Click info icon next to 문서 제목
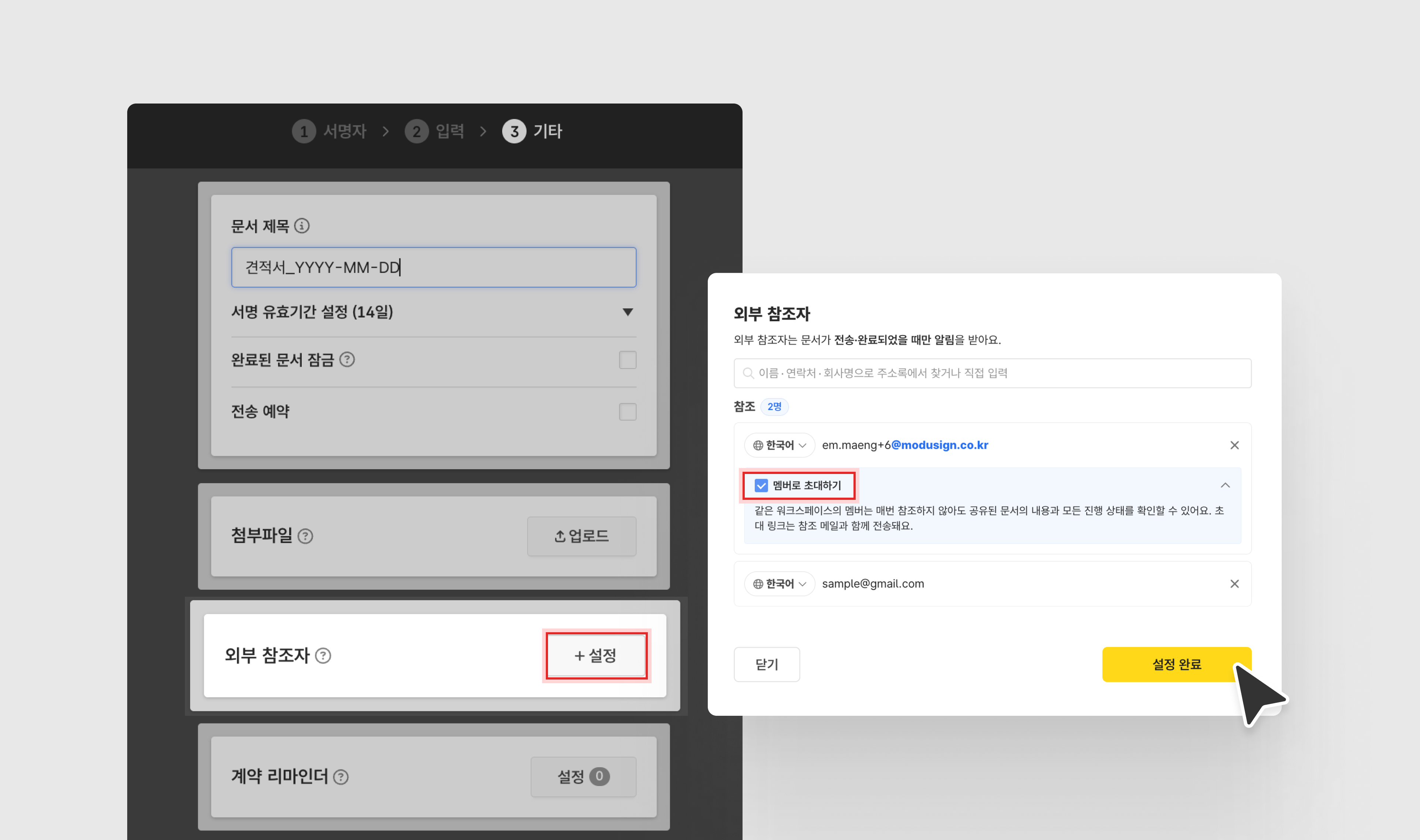This screenshot has height=840, width=1420. 302,226
